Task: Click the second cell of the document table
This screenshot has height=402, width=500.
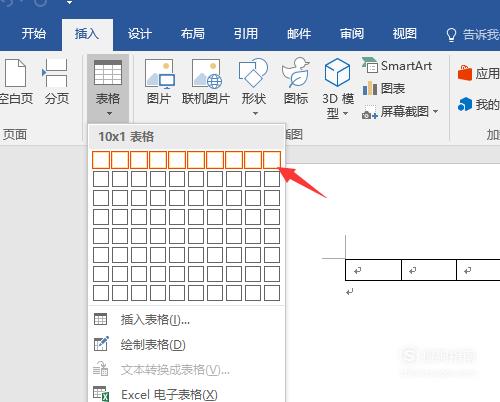Action: [429, 270]
